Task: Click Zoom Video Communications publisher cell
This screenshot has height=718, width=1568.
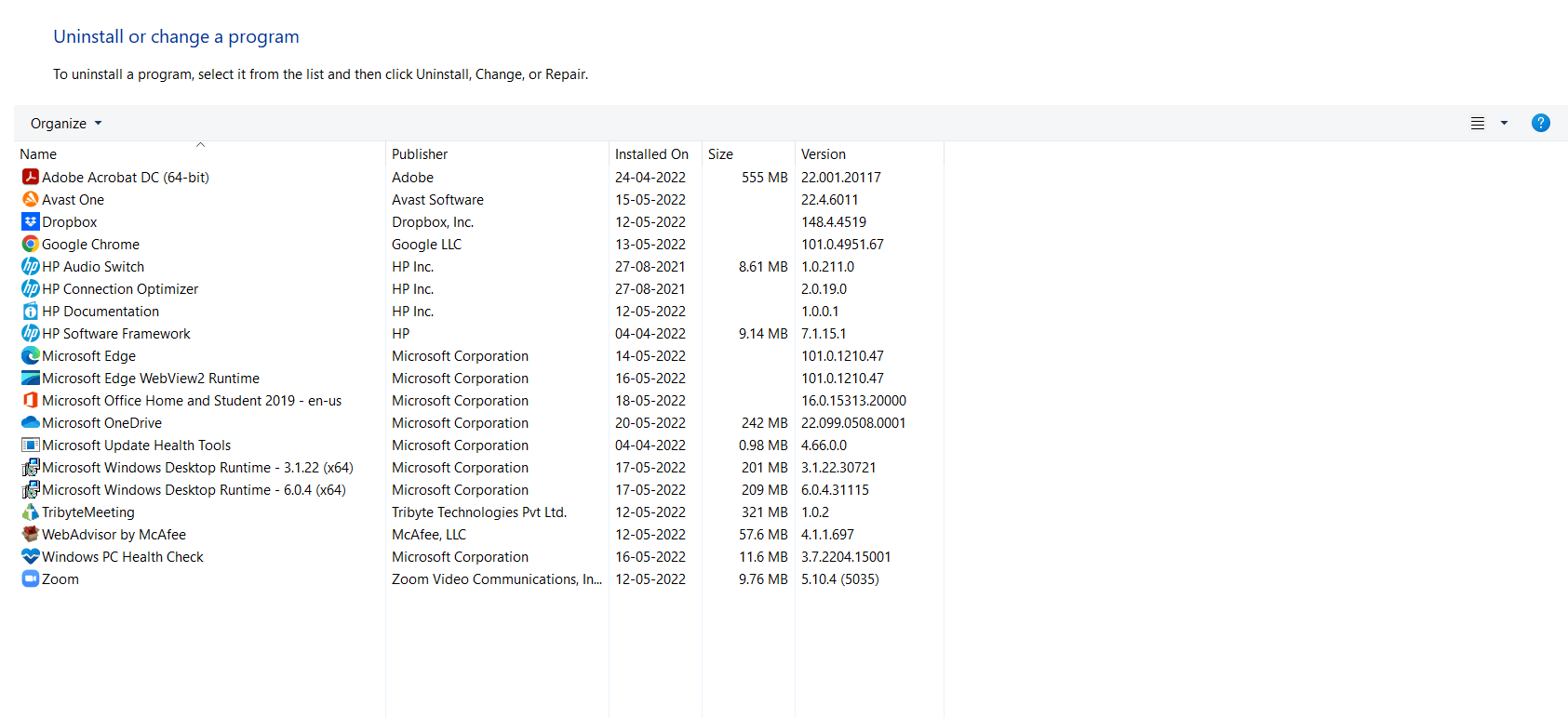Action: pos(497,578)
